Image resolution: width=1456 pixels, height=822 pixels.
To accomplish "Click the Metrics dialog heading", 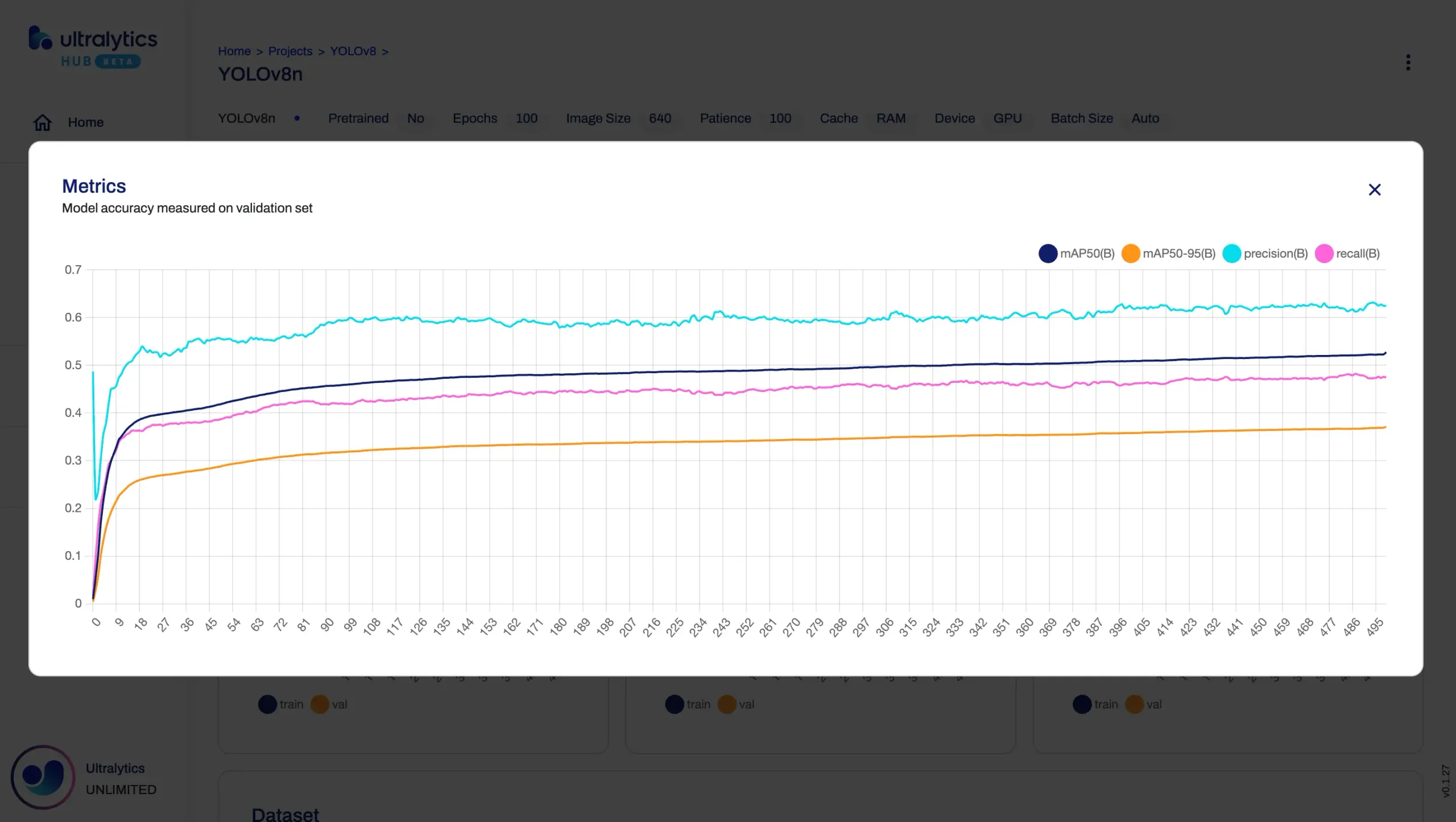I will [94, 186].
